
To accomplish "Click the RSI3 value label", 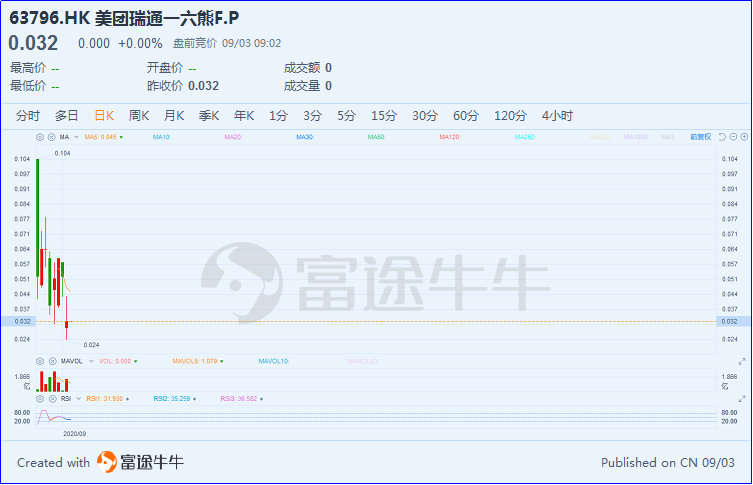I will [241, 399].
